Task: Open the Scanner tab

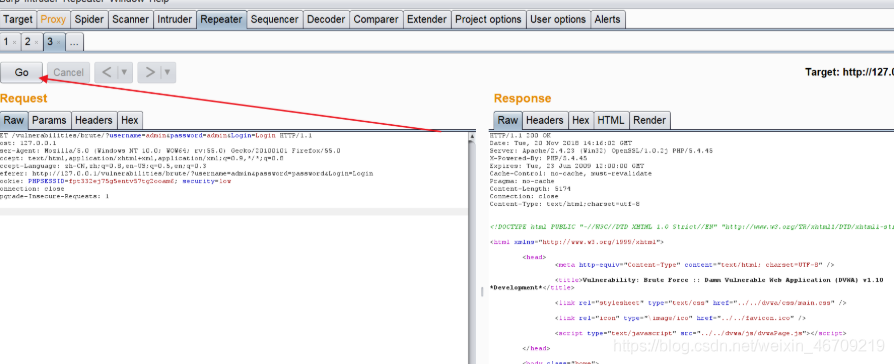Action: tap(131, 19)
